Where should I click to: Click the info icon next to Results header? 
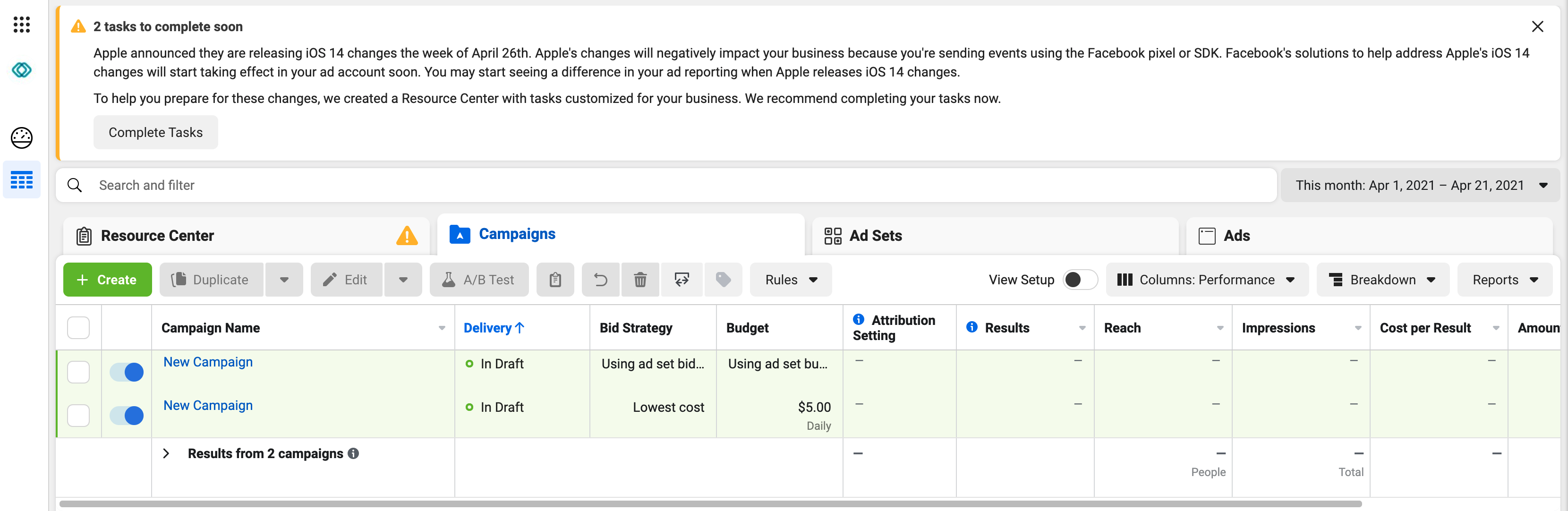coord(971,327)
